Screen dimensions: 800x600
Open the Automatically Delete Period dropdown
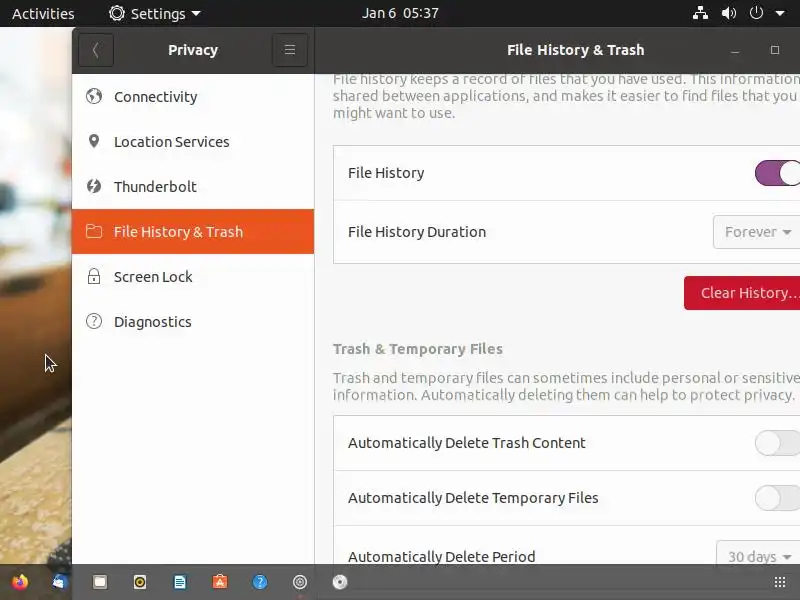point(759,554)
